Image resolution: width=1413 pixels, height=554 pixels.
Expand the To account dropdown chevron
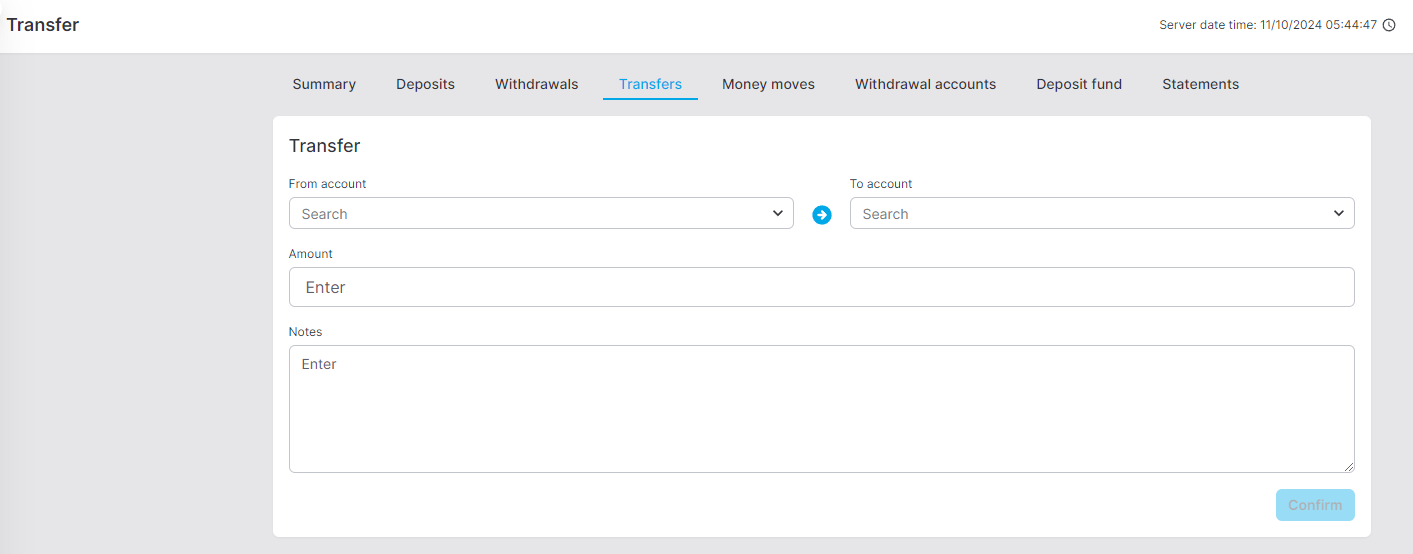1339,213
